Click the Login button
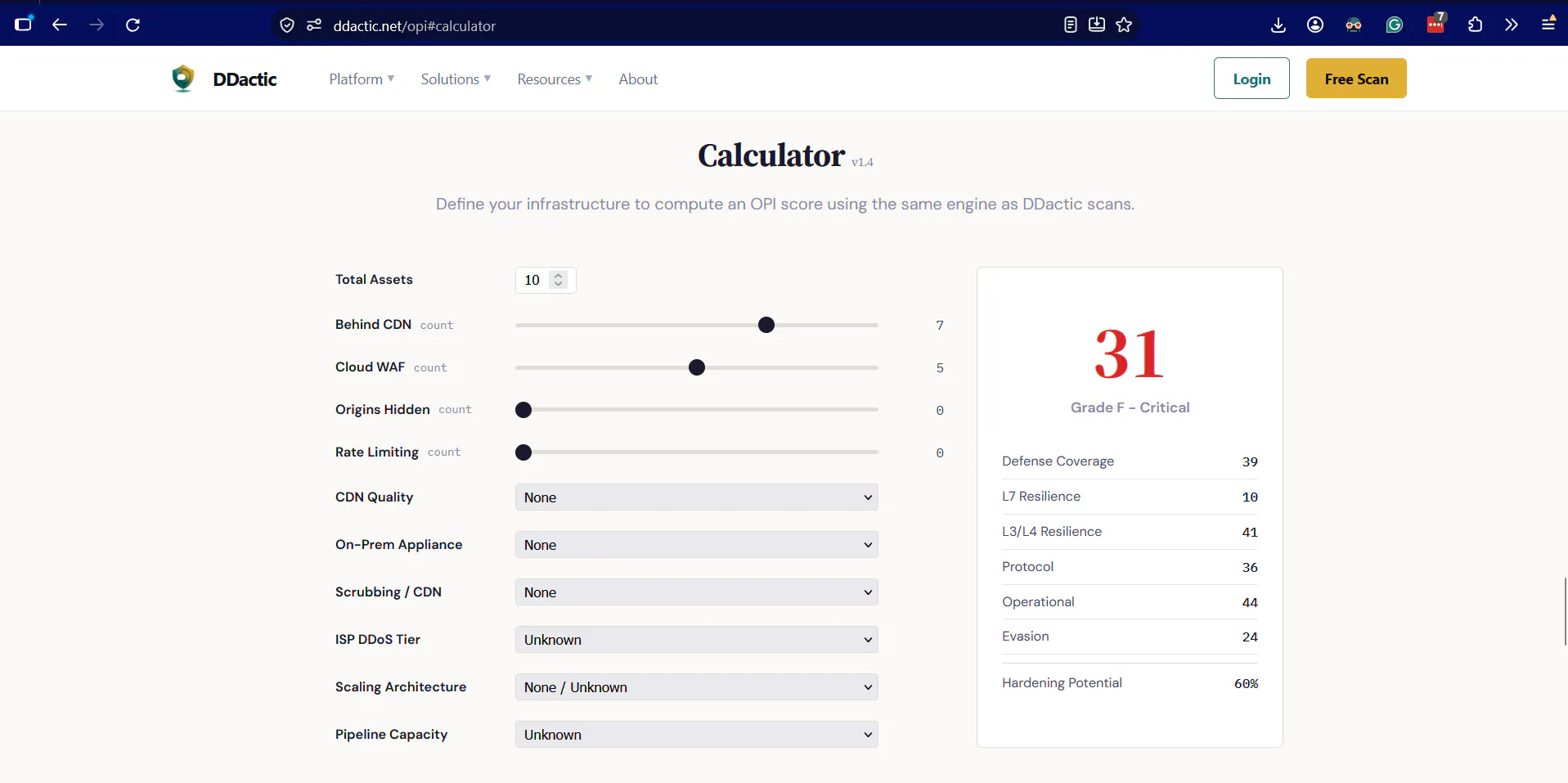The height and width of the screenshot is (783, 1568). (1251, 79)
